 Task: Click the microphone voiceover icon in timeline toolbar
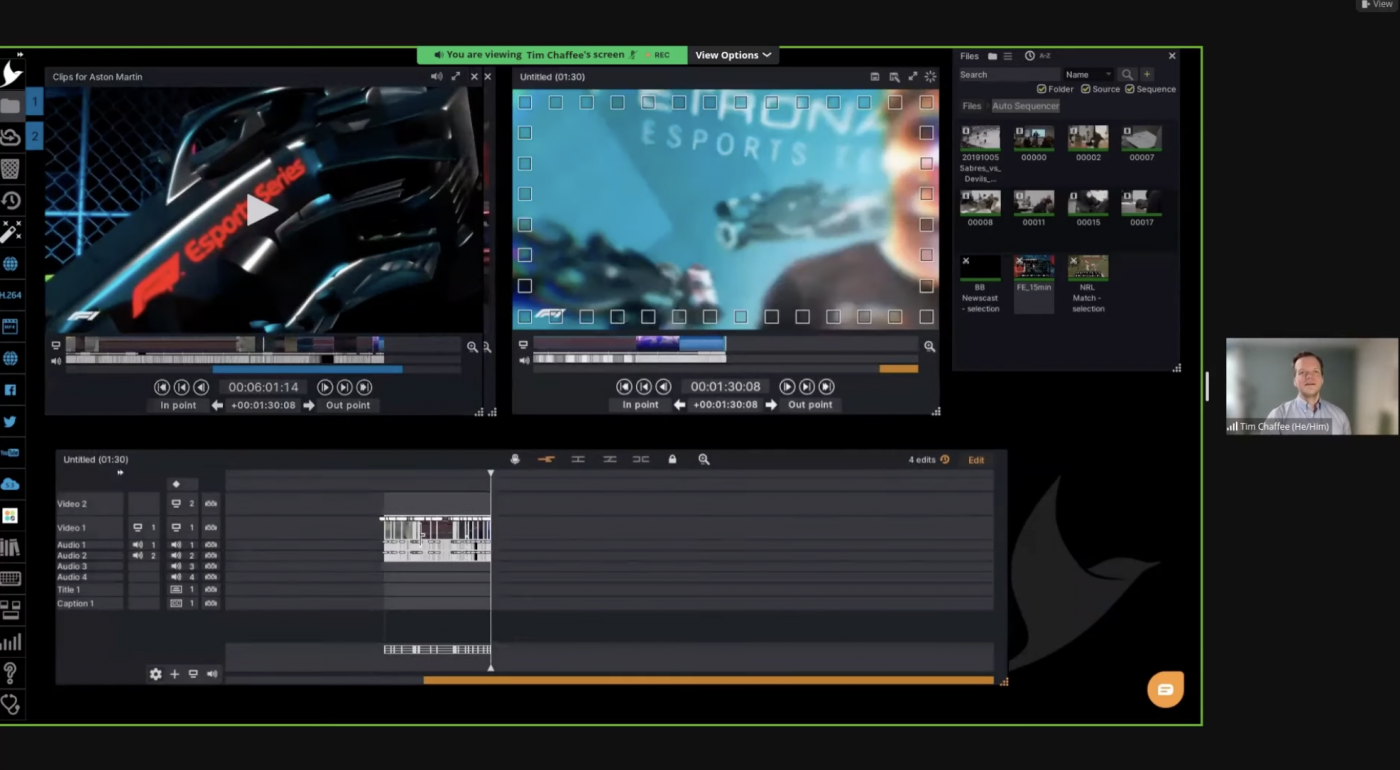click(x=515, y=459)
